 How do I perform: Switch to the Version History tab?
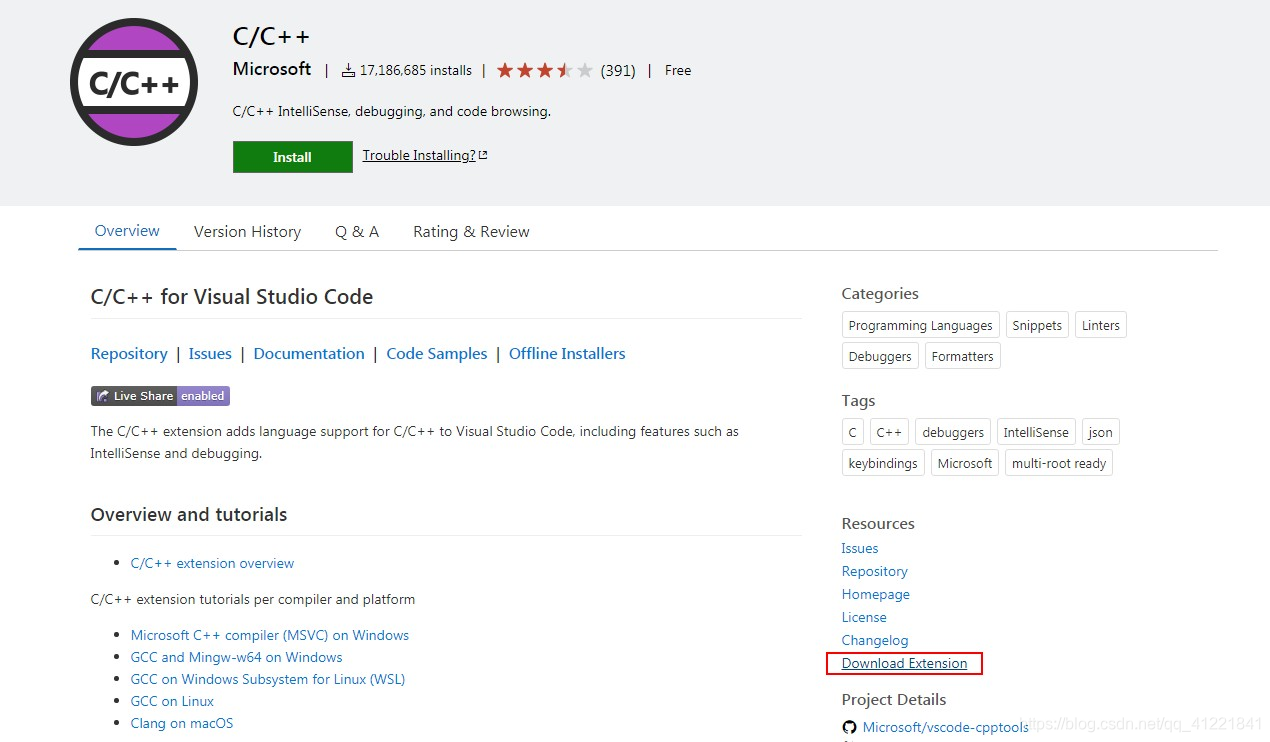(247, 231)
